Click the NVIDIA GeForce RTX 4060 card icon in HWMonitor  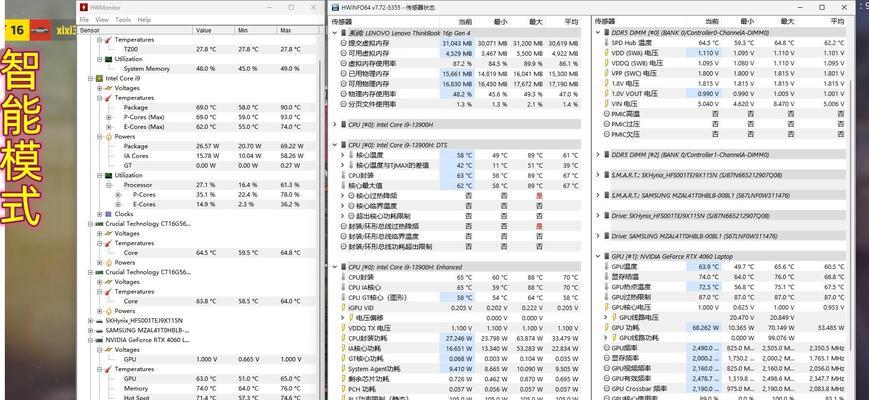click(99, 340)
